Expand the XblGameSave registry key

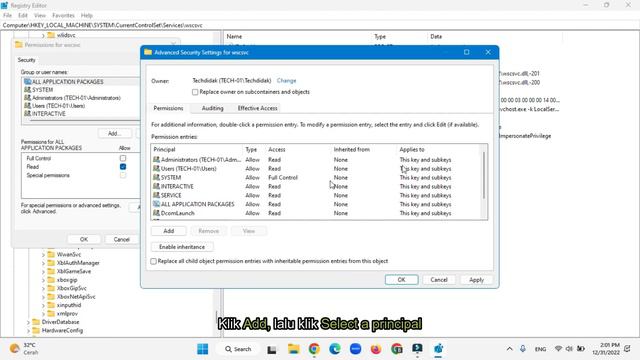[43, 272]
